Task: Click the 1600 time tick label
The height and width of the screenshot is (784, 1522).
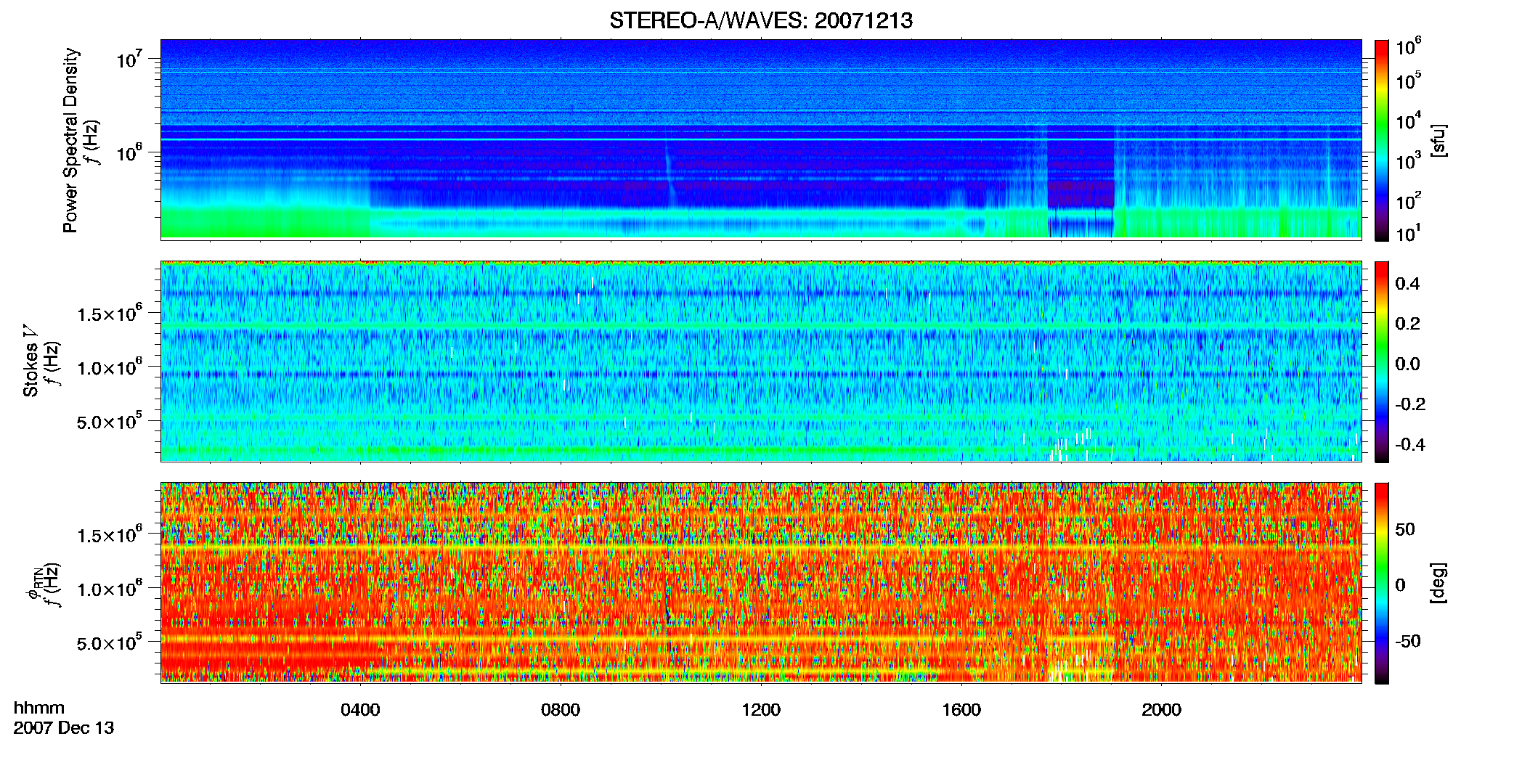Action: [x=961, y=710]
